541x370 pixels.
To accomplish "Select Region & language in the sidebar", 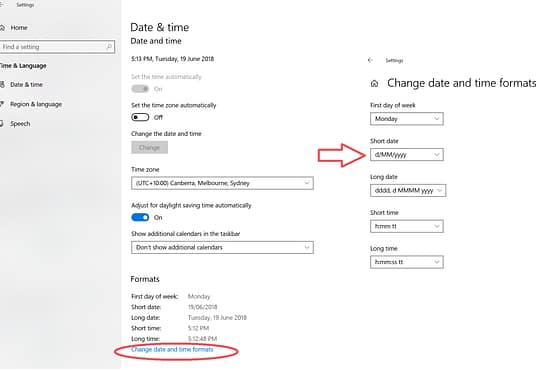I will [x=36, y=104].
